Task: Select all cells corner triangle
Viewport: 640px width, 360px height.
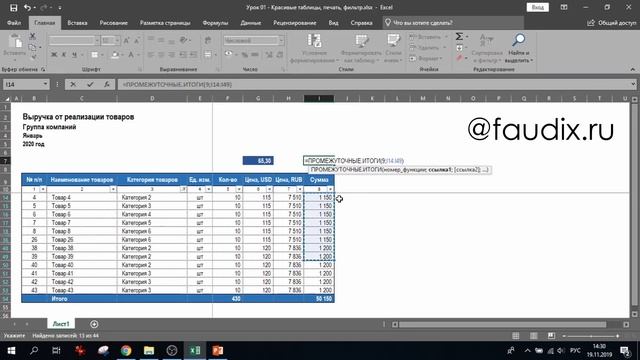Action: pos(6,98)
